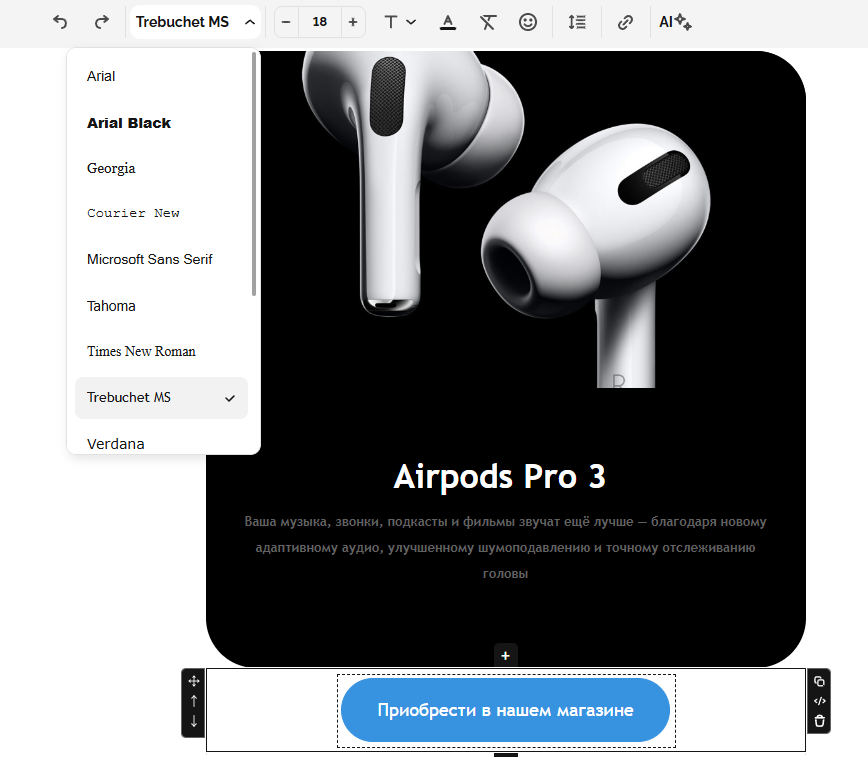Image resolution: width=868 pixels, height=757 pixels.
Task: Click the "Приобрести в нашем магазине" button
Action: (x=505, y=710)
